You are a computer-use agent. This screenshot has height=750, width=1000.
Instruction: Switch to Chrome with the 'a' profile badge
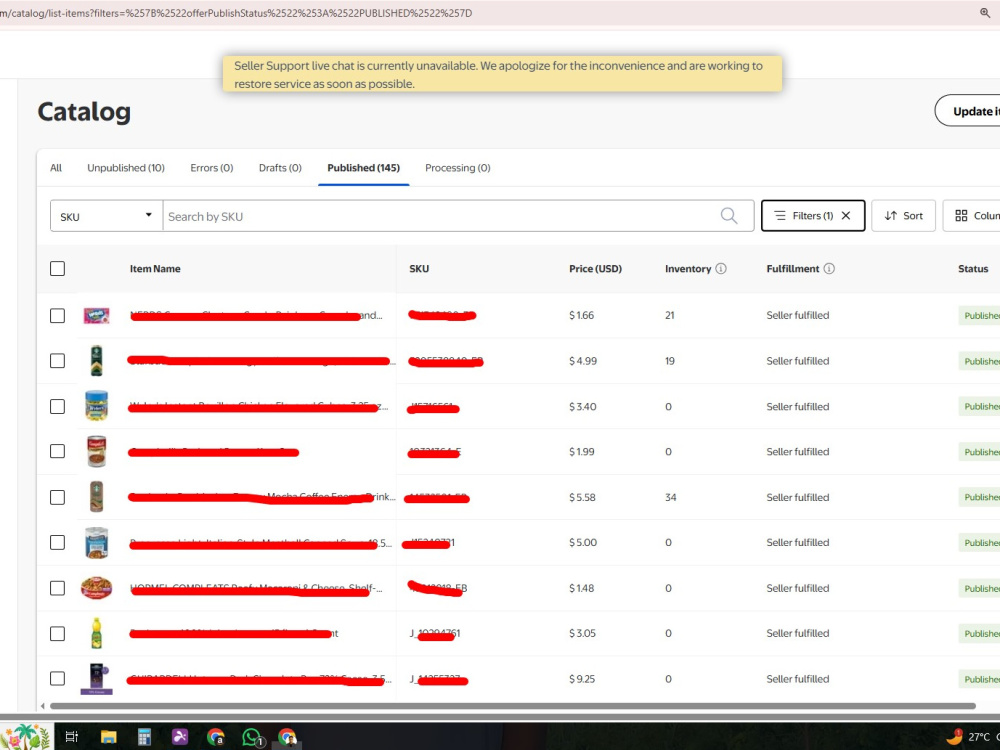216,738
